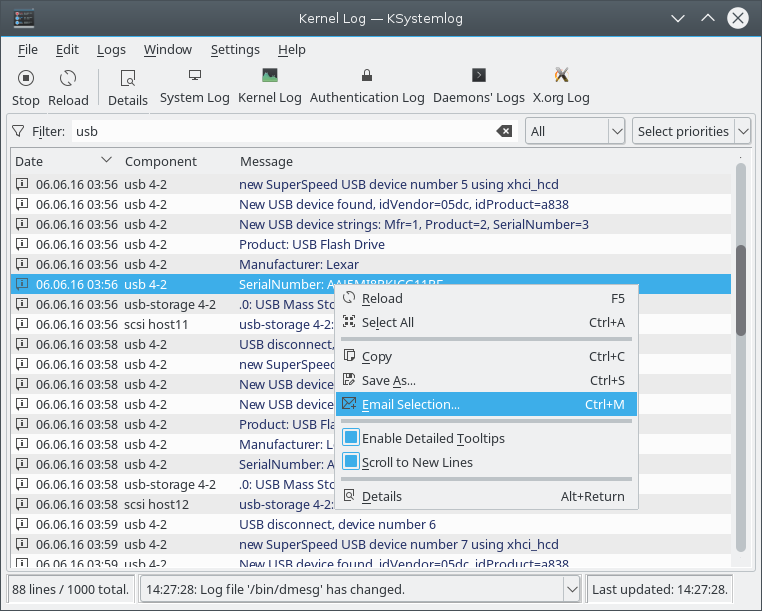
Task: Select the 'device number 5 using xhci_hcd' row
Action: (x=371, y=184)
